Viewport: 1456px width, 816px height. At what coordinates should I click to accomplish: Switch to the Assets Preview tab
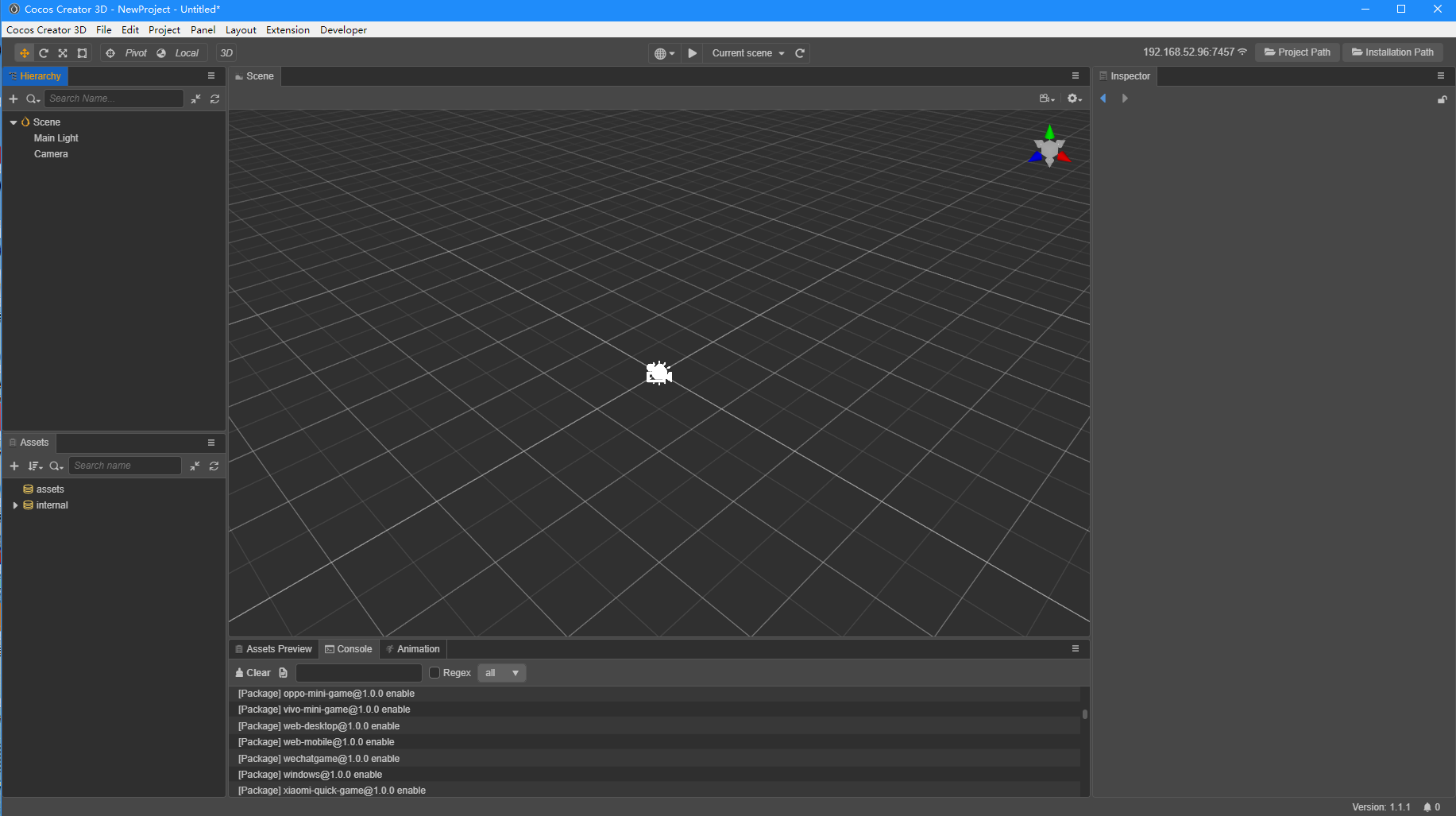pyautogui.click(x=273, y=649)
